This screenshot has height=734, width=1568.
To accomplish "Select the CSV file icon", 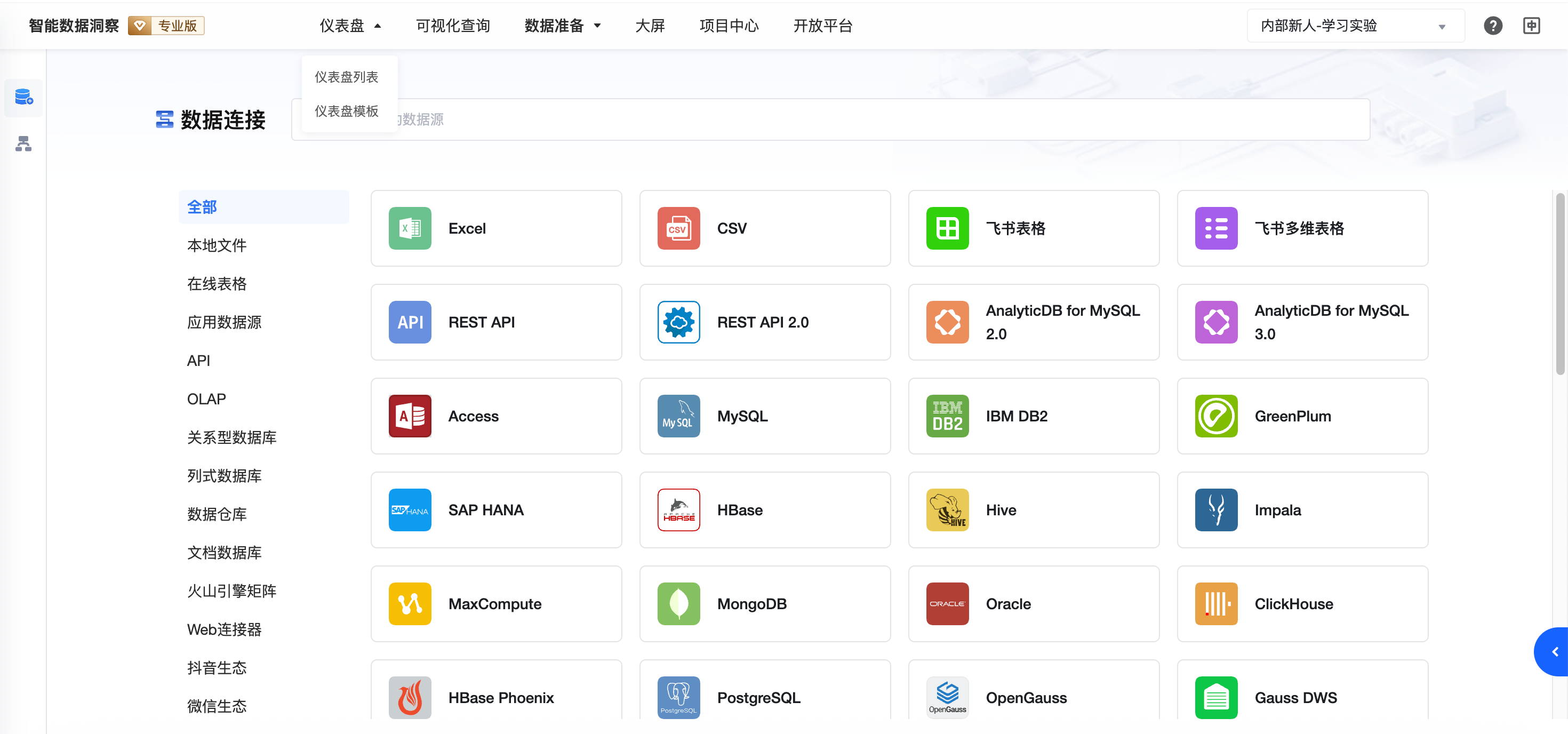I will pyautogui.click(x=679, y=228).
